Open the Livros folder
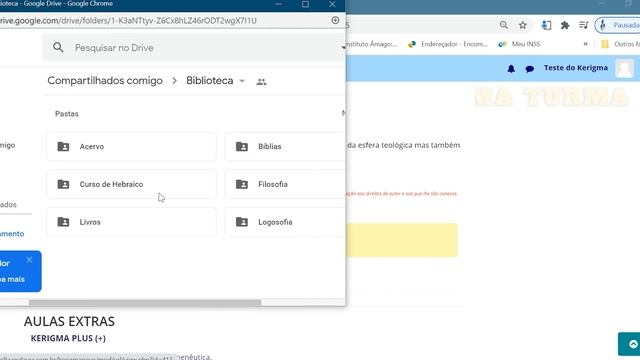Screen dimensions: 640x360 coord(131,222)
